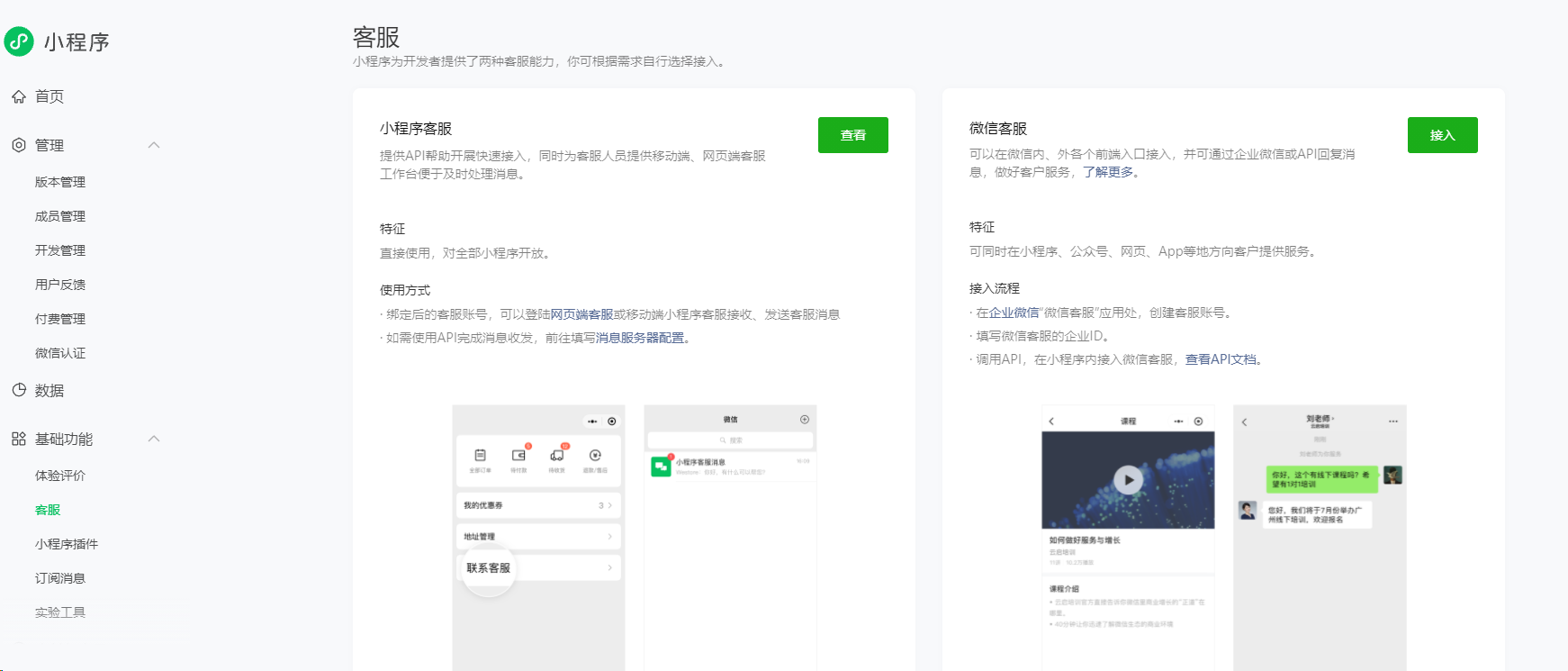The height and width of the screenshot is (671, 1568).
Task: Click the back arrow in 刘老师 chat mockup
Action: pyautogui.click(x=1245, y=422)
